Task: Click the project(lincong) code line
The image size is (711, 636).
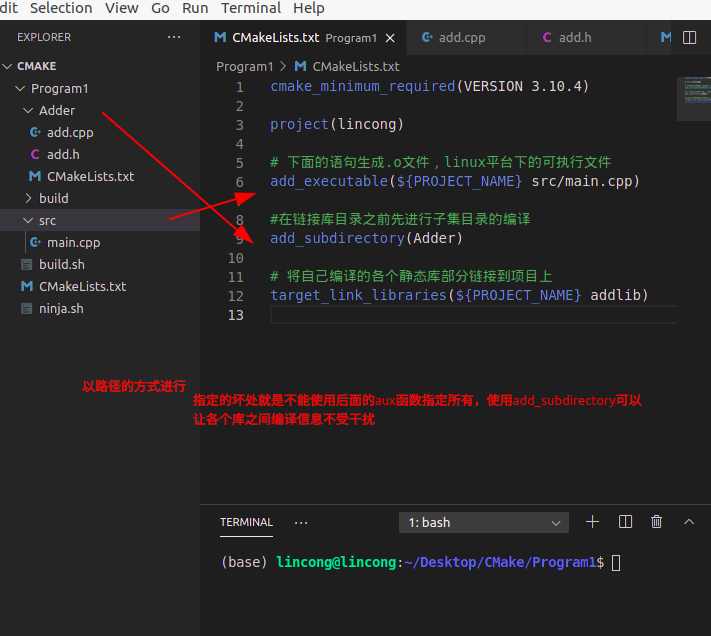Action: click(336, 125)
